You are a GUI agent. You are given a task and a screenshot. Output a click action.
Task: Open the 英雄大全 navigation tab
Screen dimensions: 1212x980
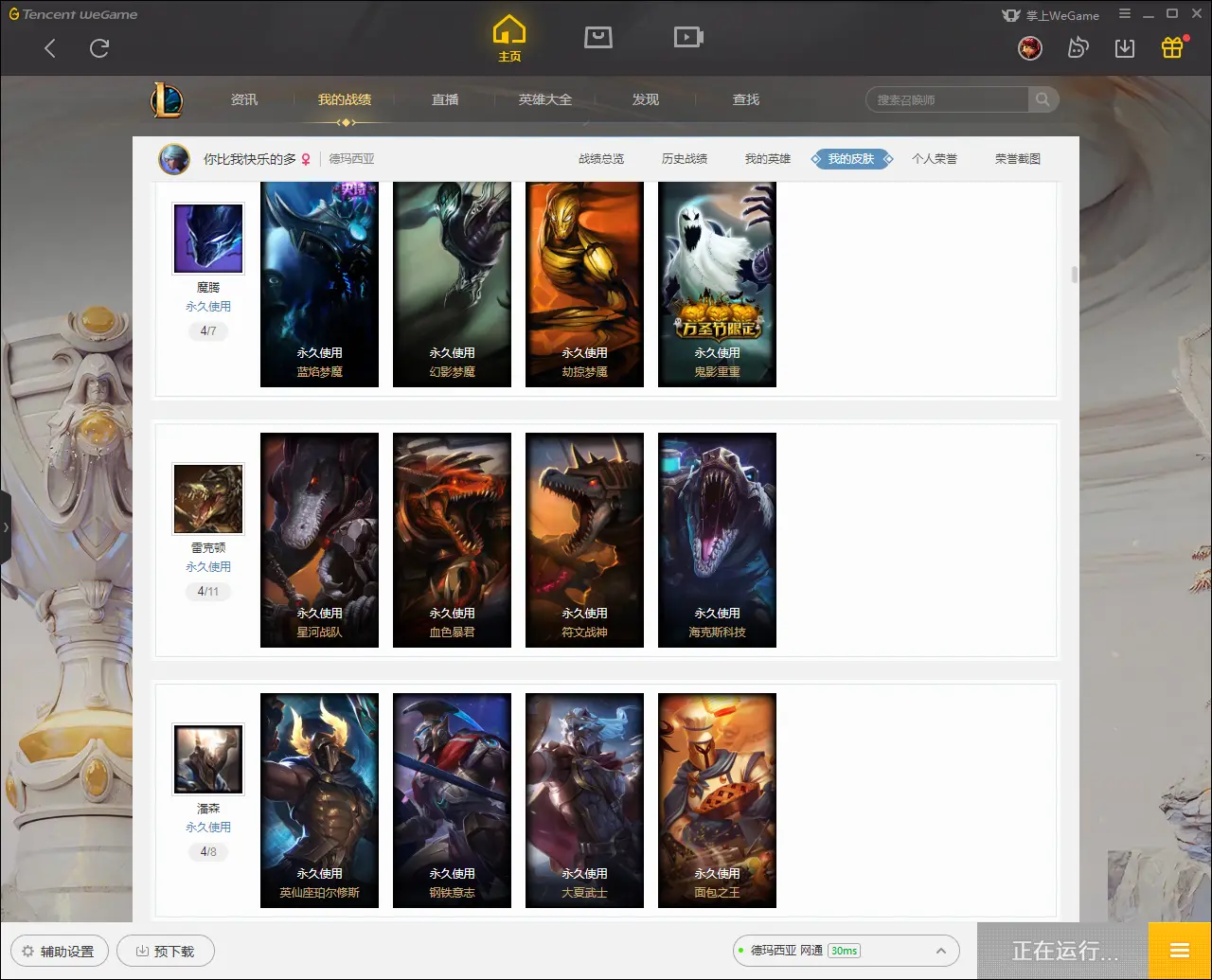click(x=545, y=99)
